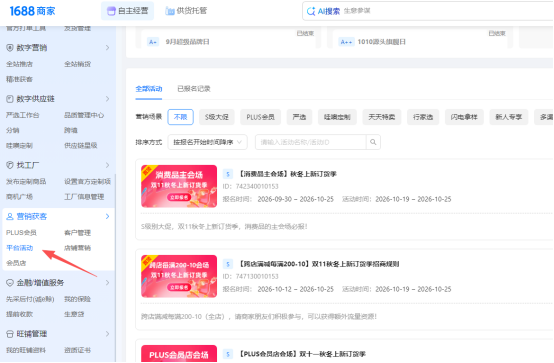Click the AI搜索 search field
This screenshot has width=554, height=363.
pyautogui.click(x=428, y=11)
